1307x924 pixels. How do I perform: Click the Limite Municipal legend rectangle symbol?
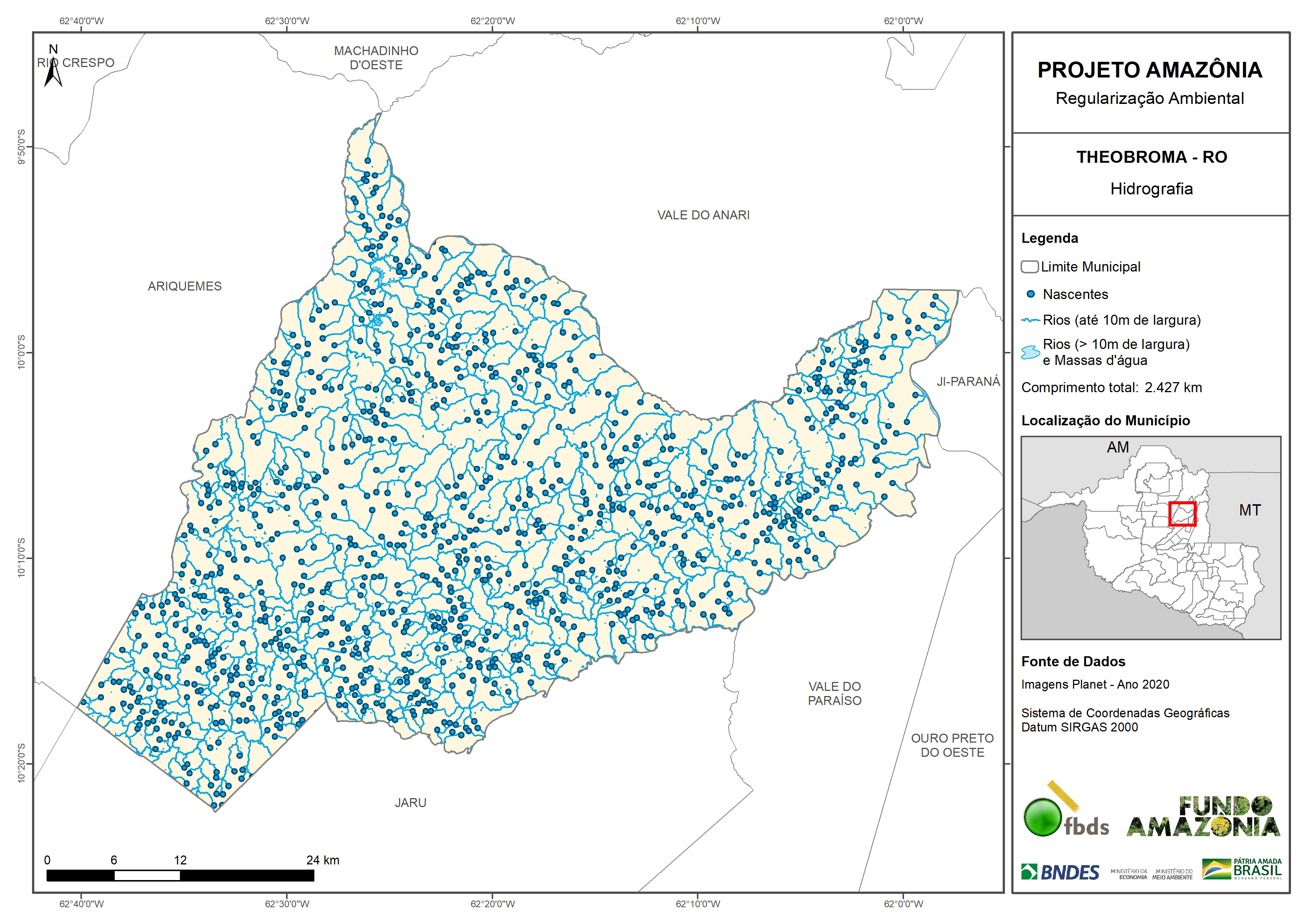click(1029, 267)
